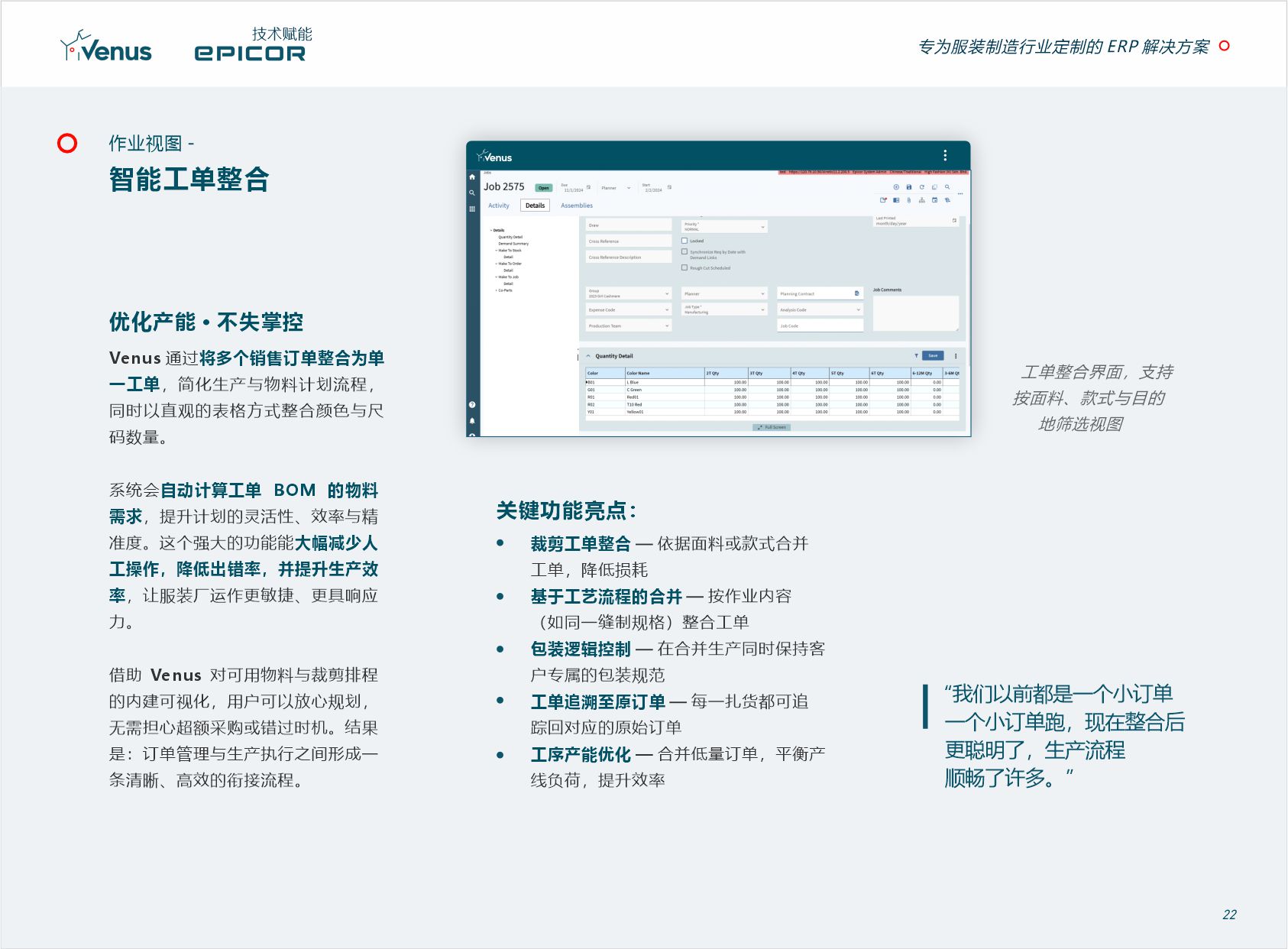Select Quantity Detail in the tree

pos(510,237)
